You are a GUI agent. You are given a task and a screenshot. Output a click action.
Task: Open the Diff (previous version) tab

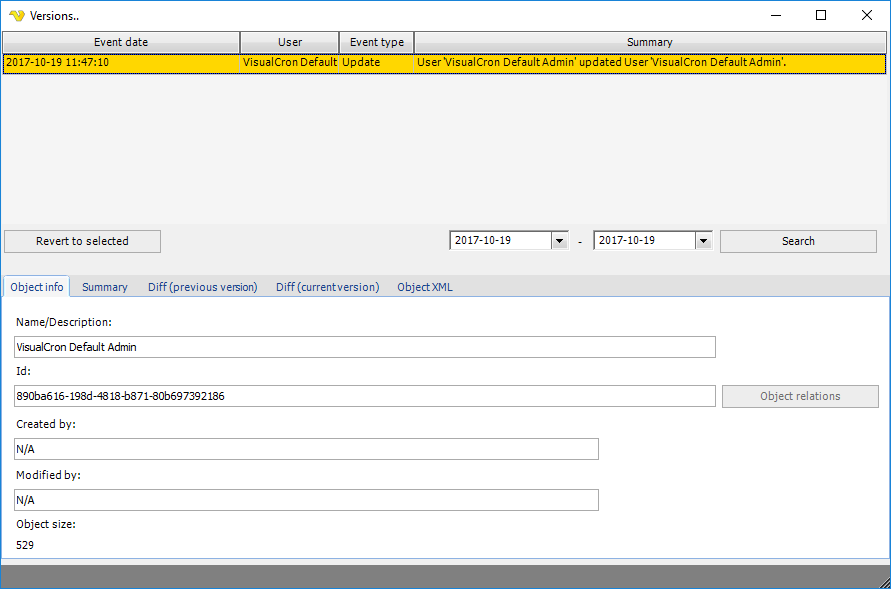[x=203, y=287]
